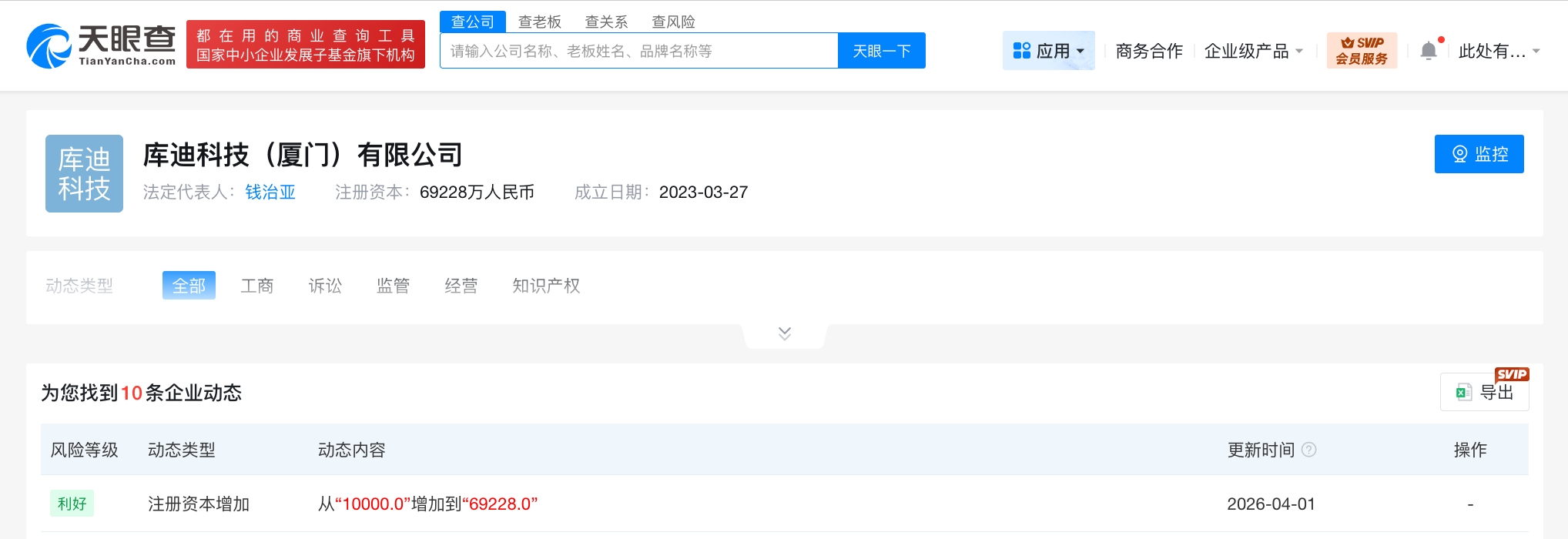Click the 监控 monitor button
Image resolution: width=1568 pixels, height=539 pixels.
point(1479,154)
